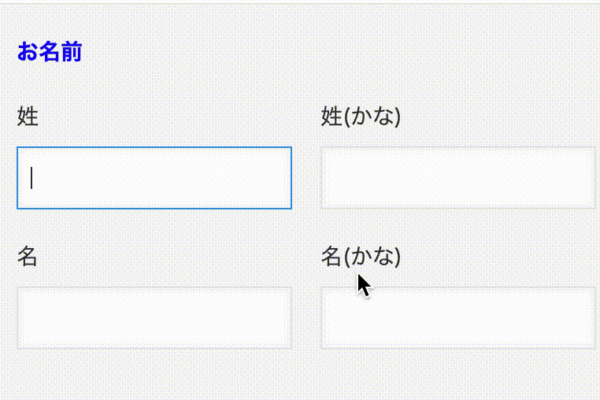Click the blue お名前 title text
This screenshot has width=600, height=400.
[x=49, y=52]
